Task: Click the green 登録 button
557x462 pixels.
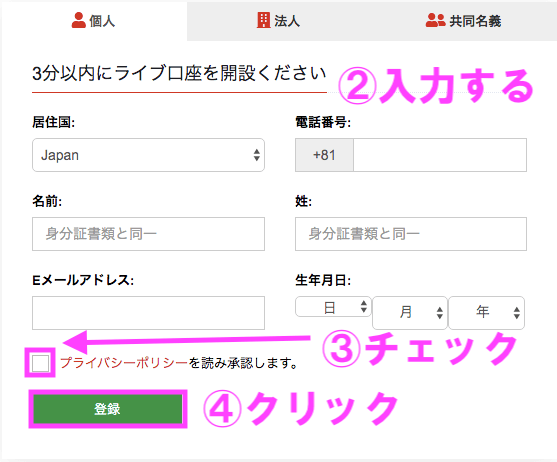Action: [108, 409]
